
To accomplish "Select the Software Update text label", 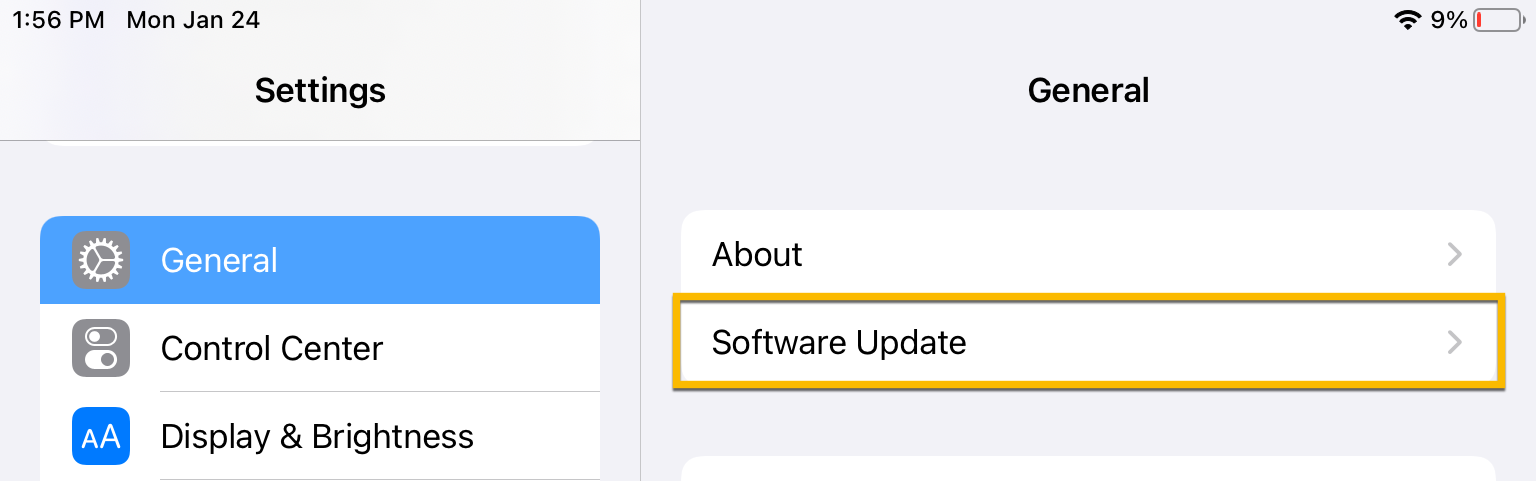I will point(839,343).
